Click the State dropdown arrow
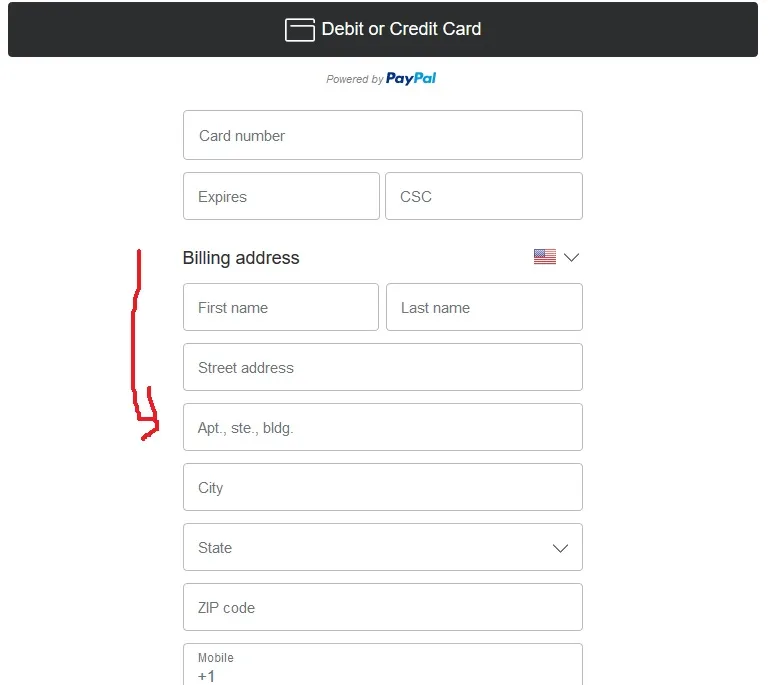Viewport: 769px width, 685px height. click(560, 548)
